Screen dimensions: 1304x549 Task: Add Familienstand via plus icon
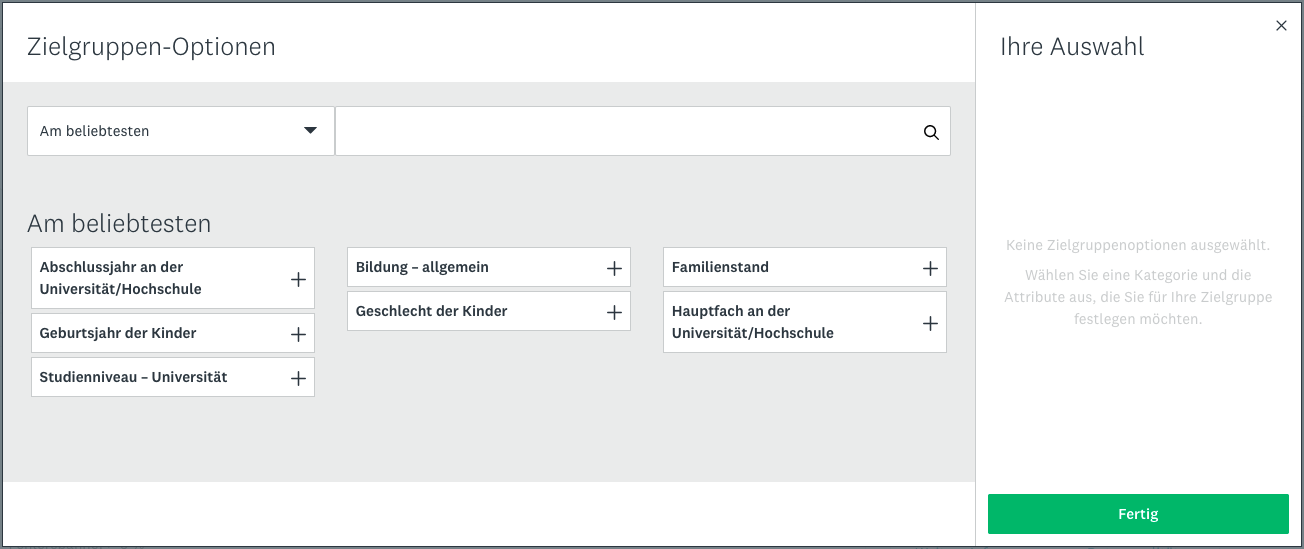(930, 268)
